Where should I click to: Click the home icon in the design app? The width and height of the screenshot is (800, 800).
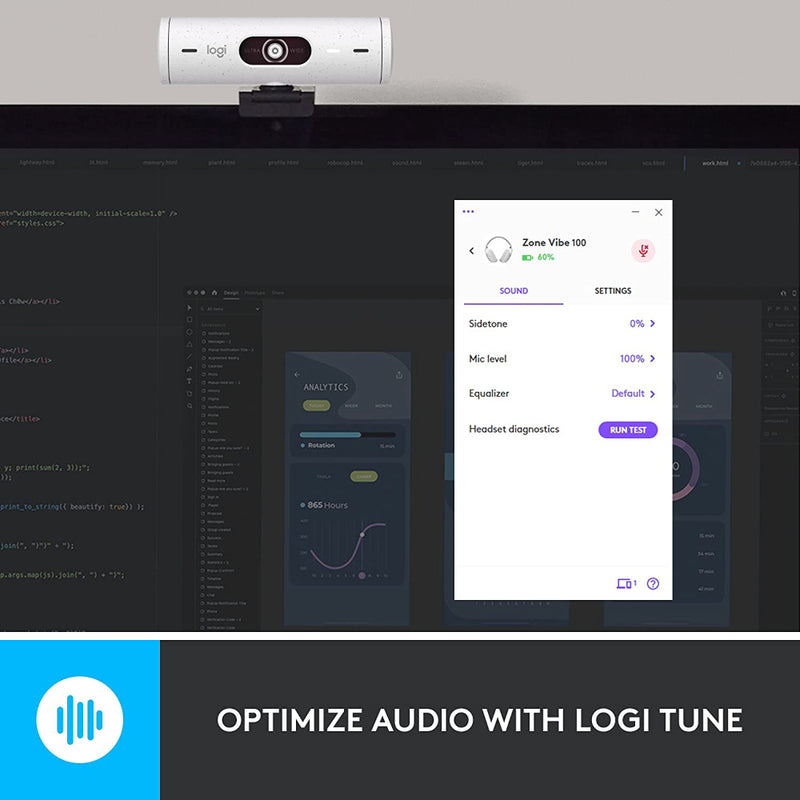coord(214,293)
